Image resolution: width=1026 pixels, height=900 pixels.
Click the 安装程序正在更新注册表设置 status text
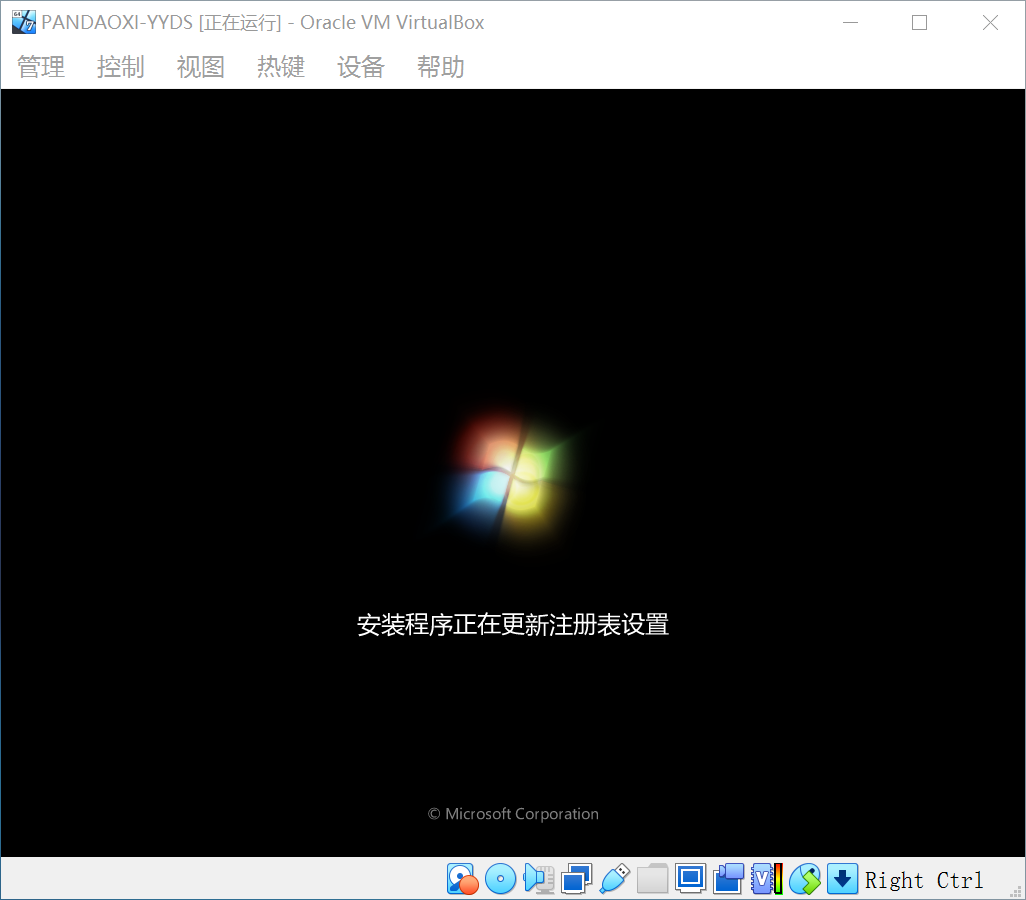[x=512, y=625]
